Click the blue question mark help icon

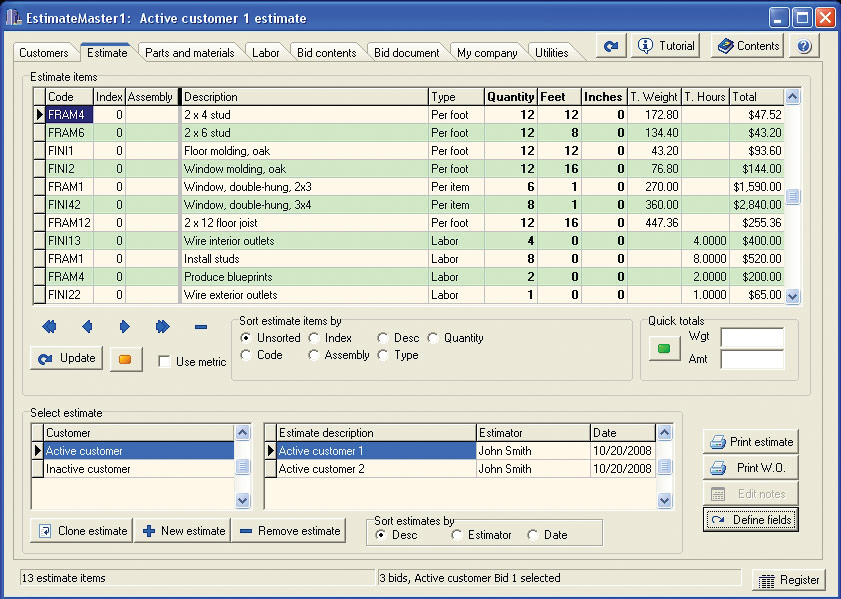tap(803, 46)
